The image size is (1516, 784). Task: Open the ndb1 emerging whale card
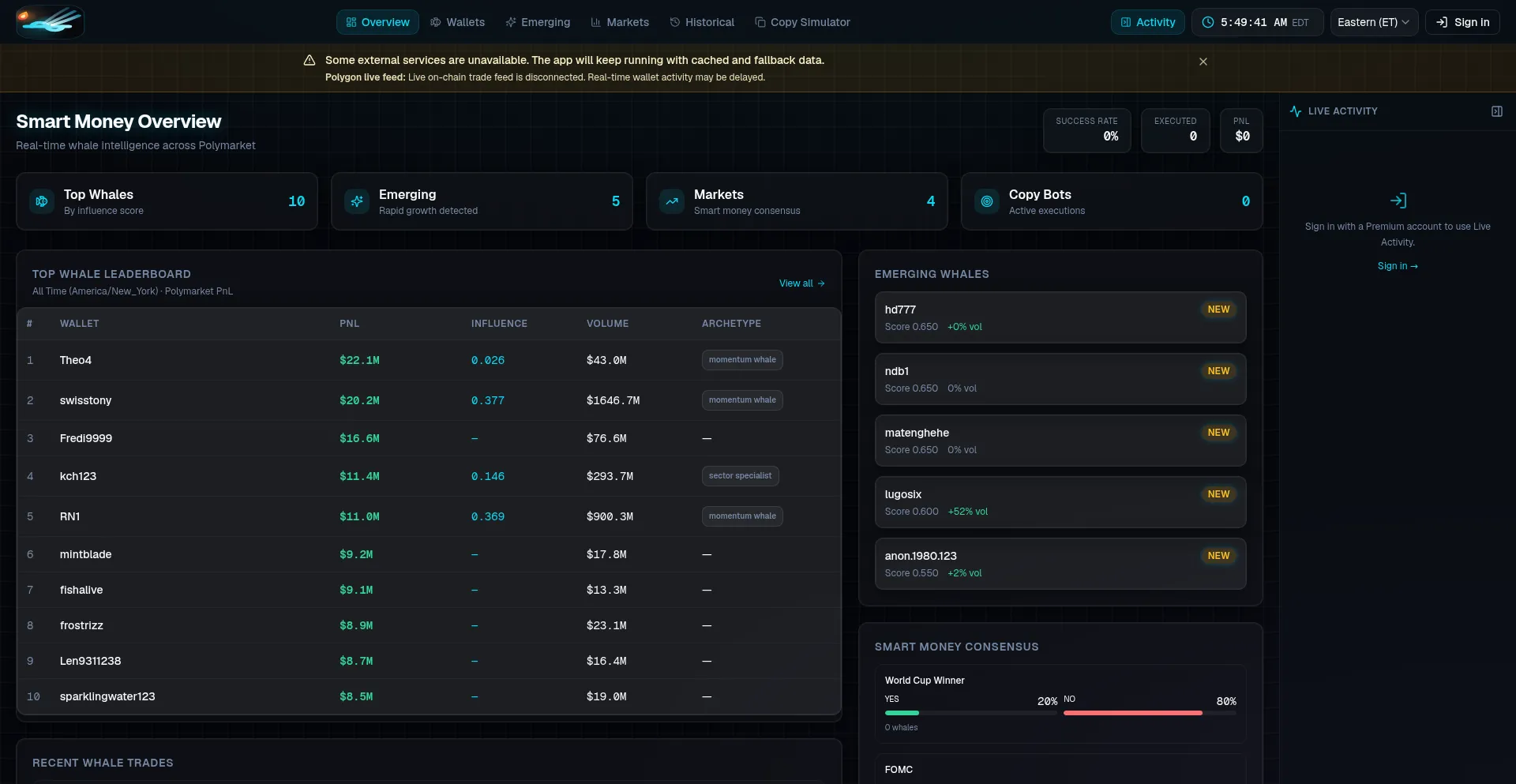(x=1060, y=379)
